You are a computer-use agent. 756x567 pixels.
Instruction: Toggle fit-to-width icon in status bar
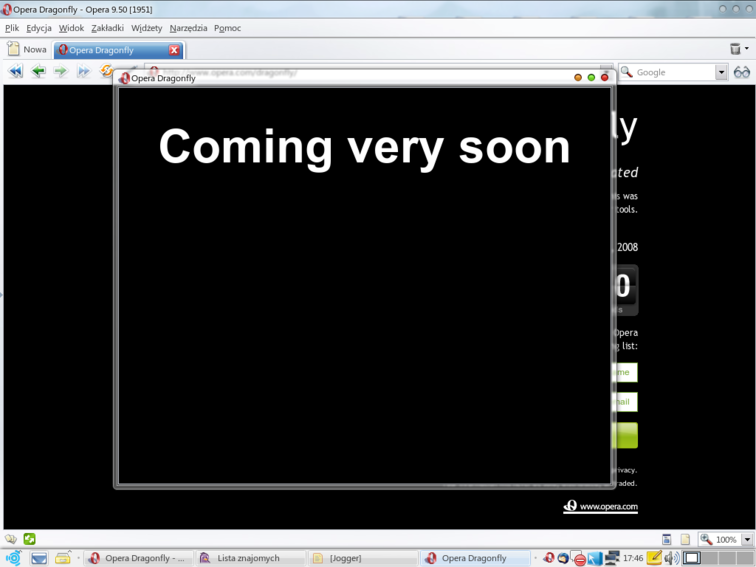[x=666, y=539]
